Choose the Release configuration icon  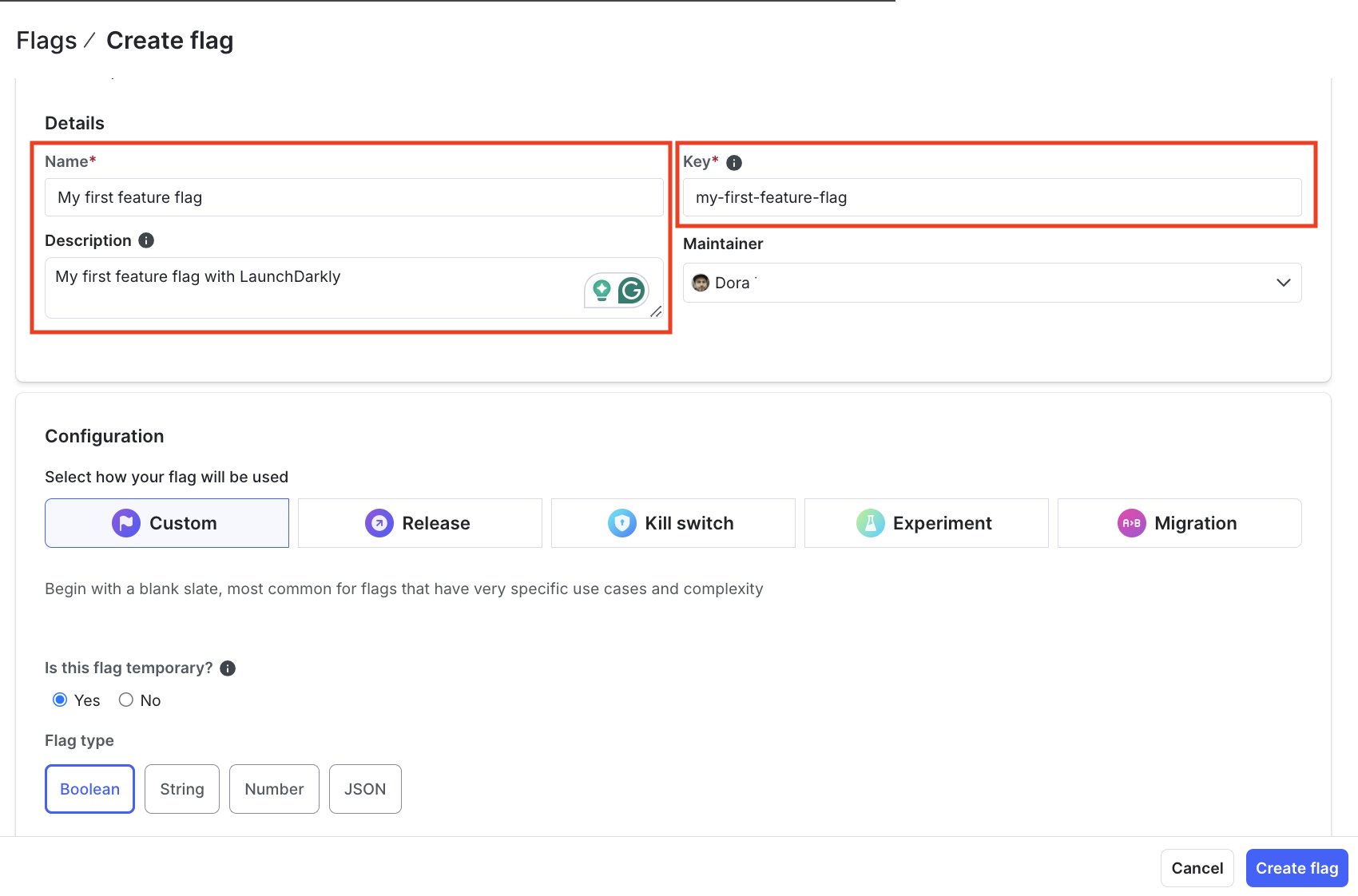pyautogui.click(x=379, y=522)
